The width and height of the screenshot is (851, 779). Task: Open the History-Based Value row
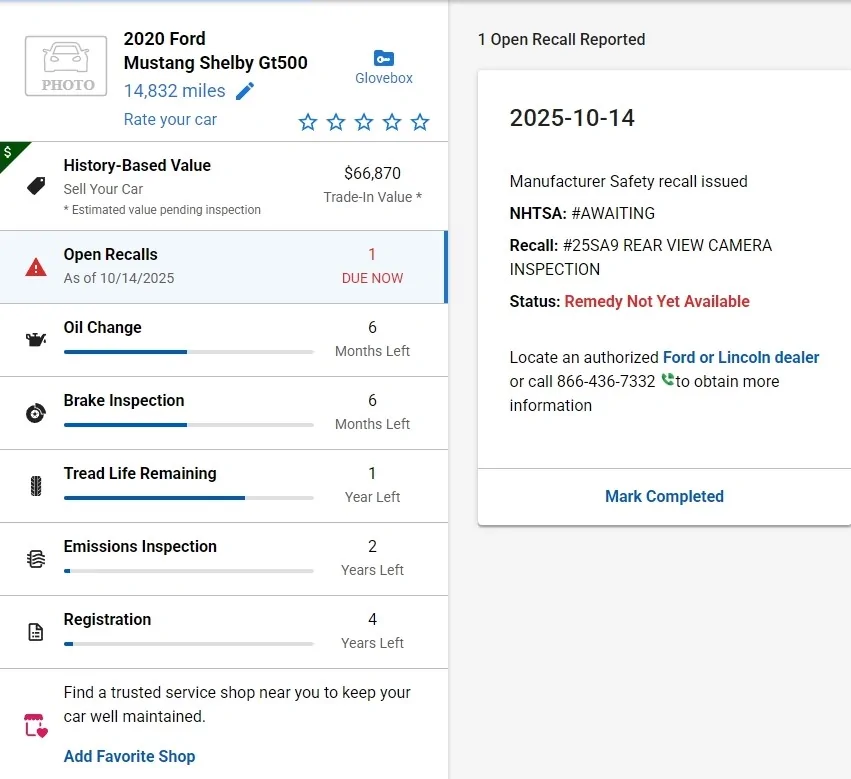(224, 186)
